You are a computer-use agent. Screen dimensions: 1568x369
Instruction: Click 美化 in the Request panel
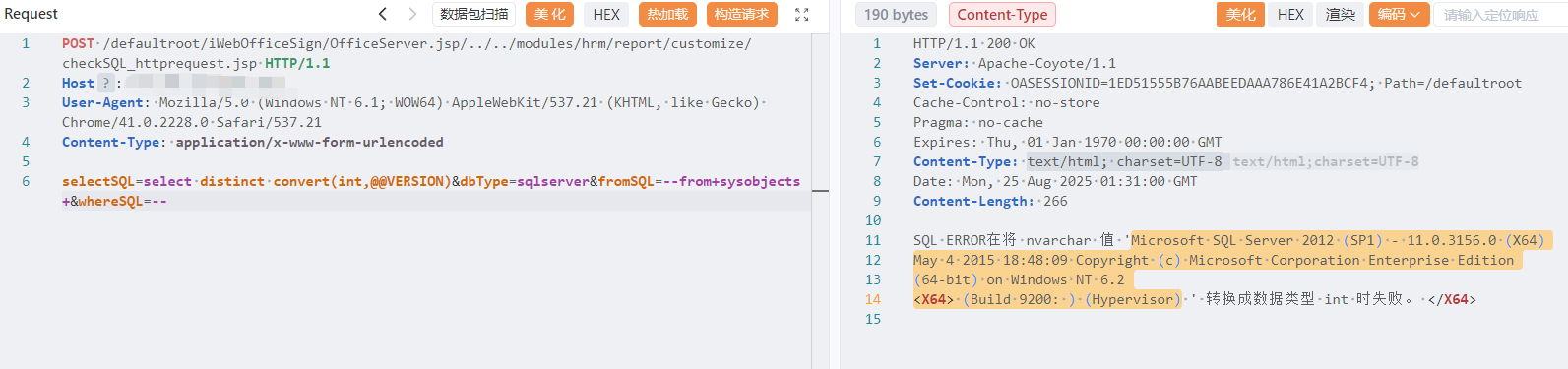click(549, 14)
